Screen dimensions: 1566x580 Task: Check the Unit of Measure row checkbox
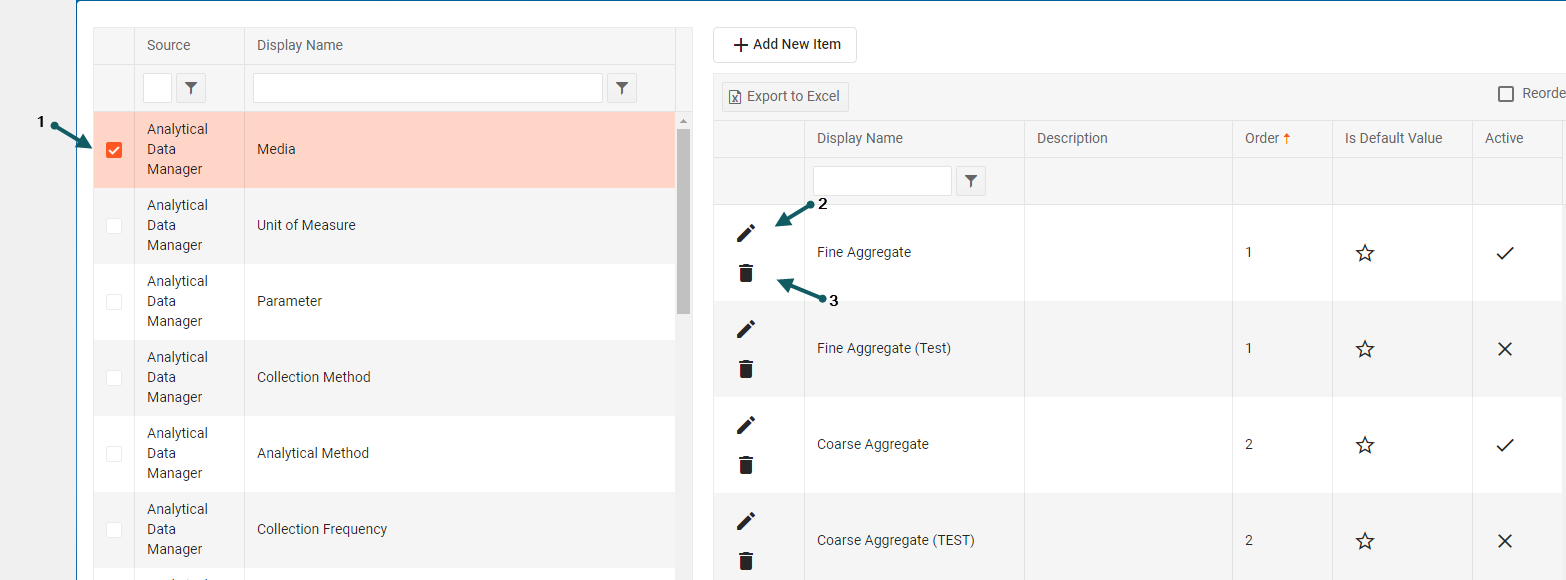(114, 226)
